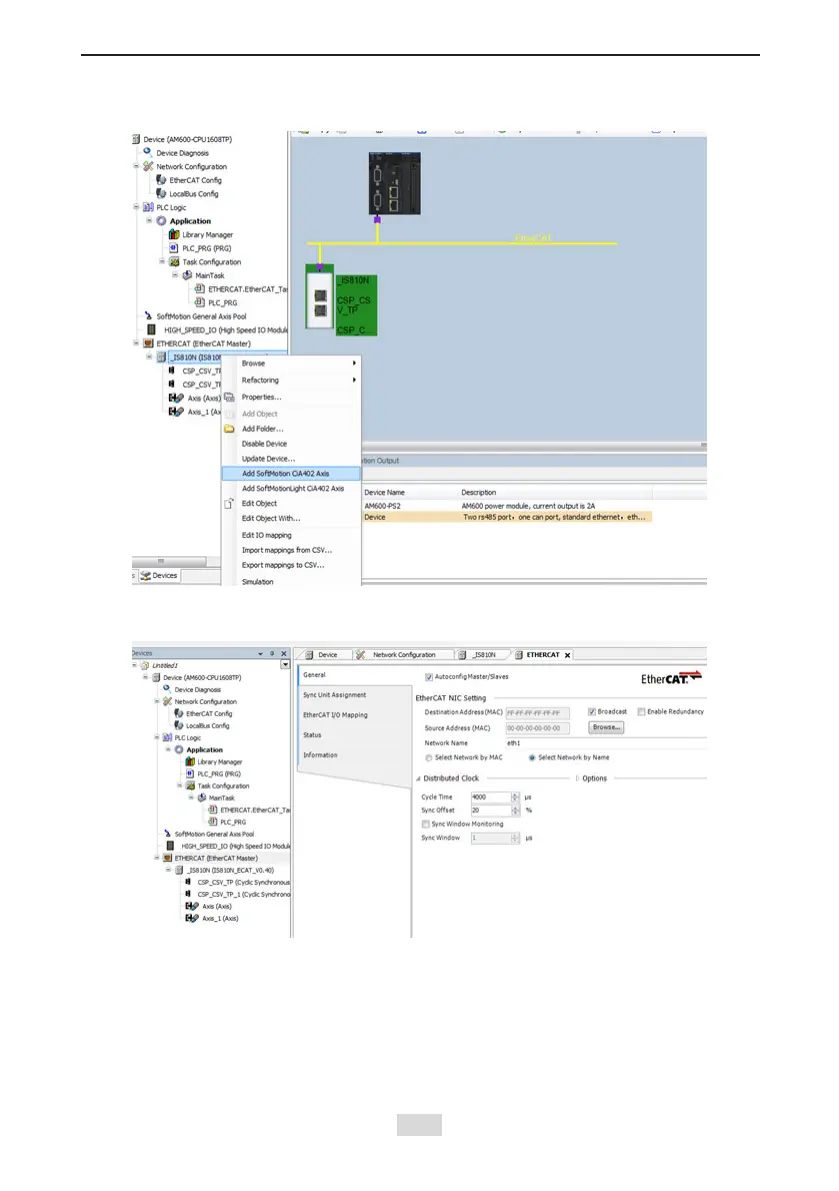Click Edit Object icon in context menu

tap(229, 504)
